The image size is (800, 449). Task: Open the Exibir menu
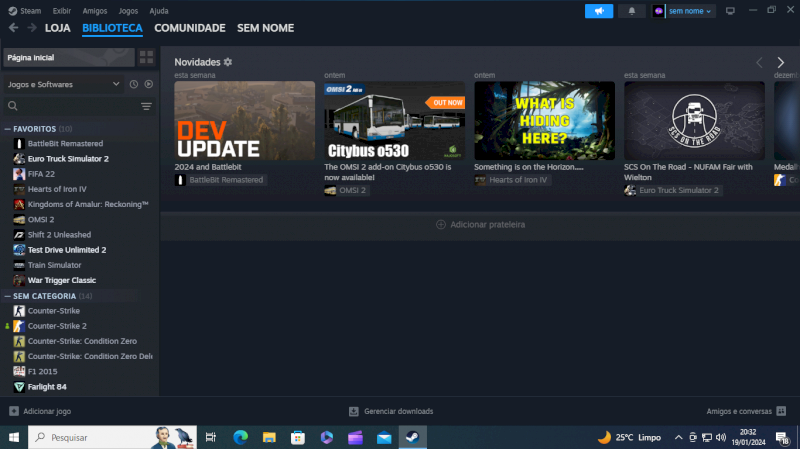click(62, 11)
